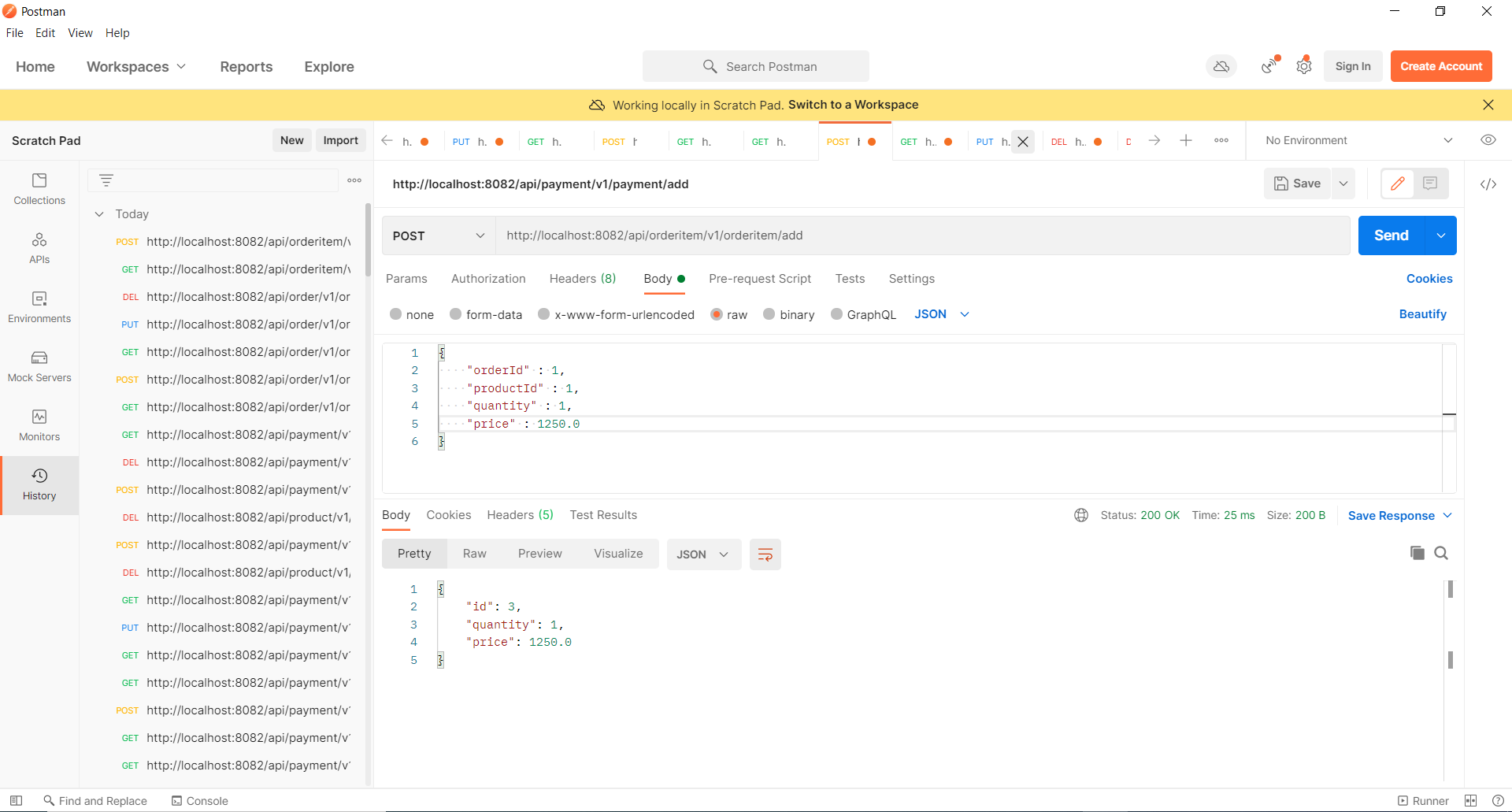Switch to edit mode pencil icon
The image size is (1512, 812).
point(1398,184)
